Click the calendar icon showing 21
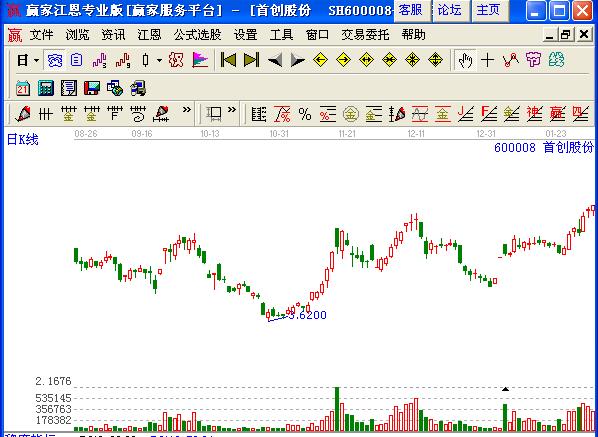The width and height of the screenshot is (598, 437). click(x=23, y=88)
